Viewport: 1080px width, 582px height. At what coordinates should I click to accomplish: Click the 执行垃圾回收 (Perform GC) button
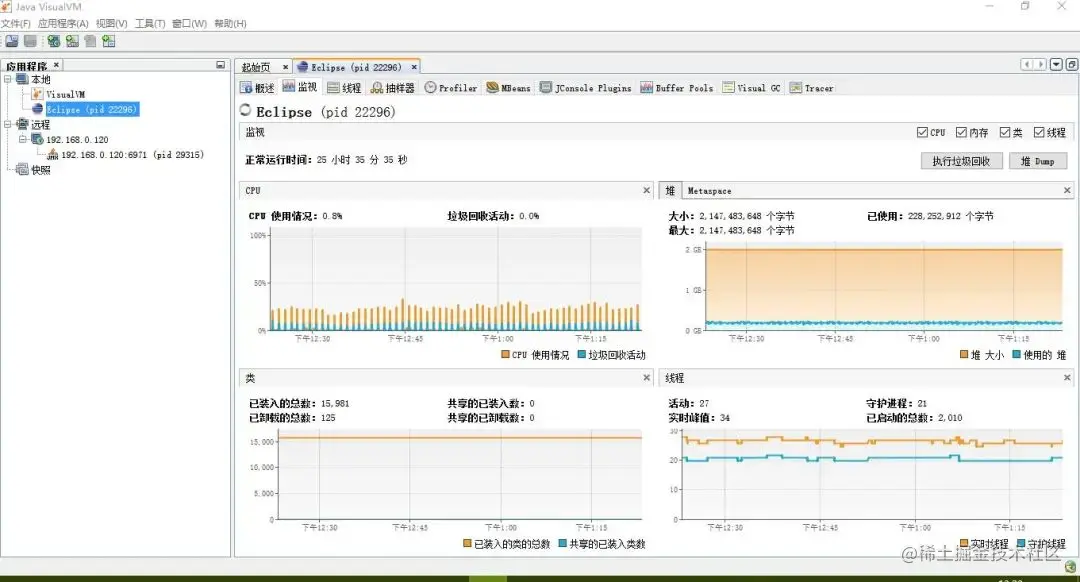pos(962,161)
